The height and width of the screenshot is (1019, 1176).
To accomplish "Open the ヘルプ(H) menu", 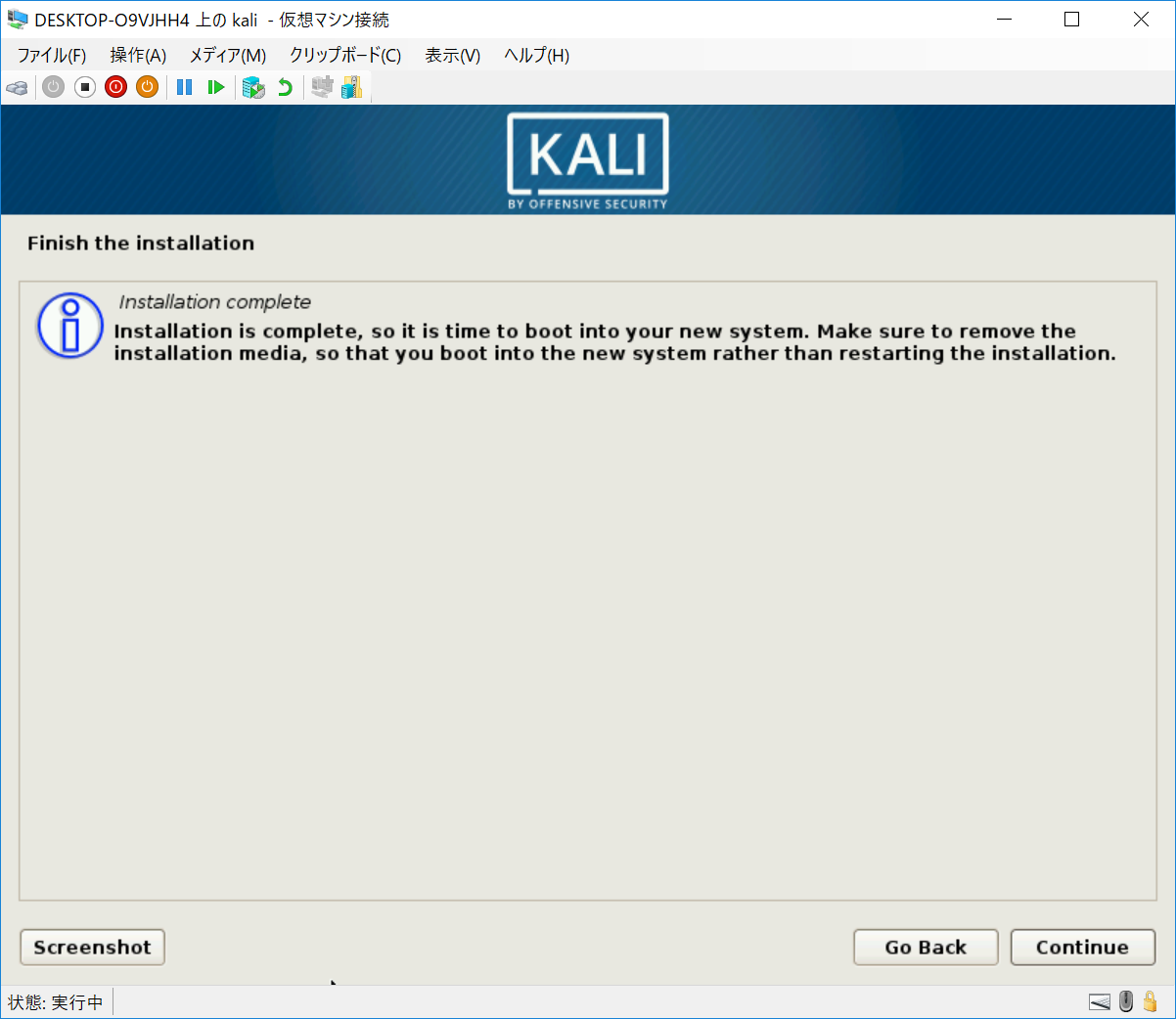I will (x=536, y=56).
